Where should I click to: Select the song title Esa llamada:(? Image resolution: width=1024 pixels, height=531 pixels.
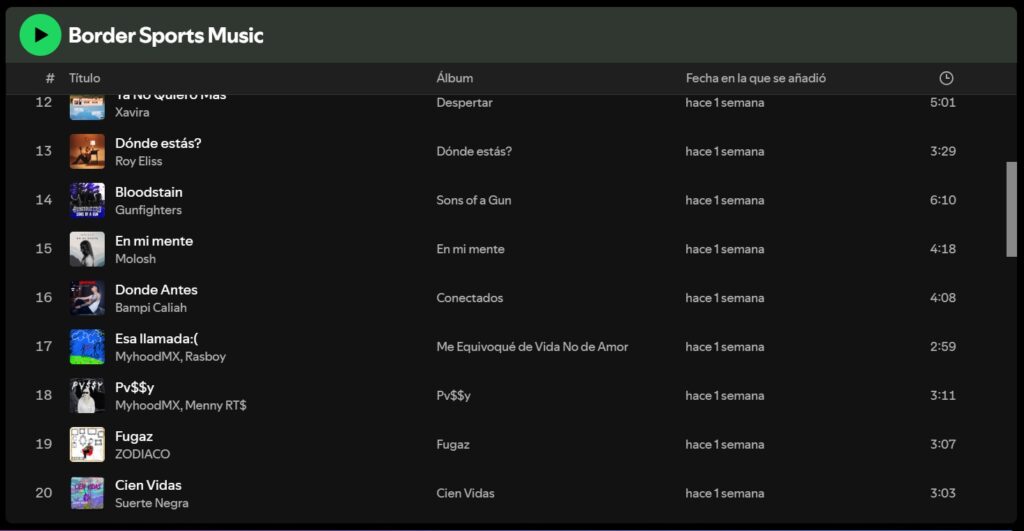[157, 338]
